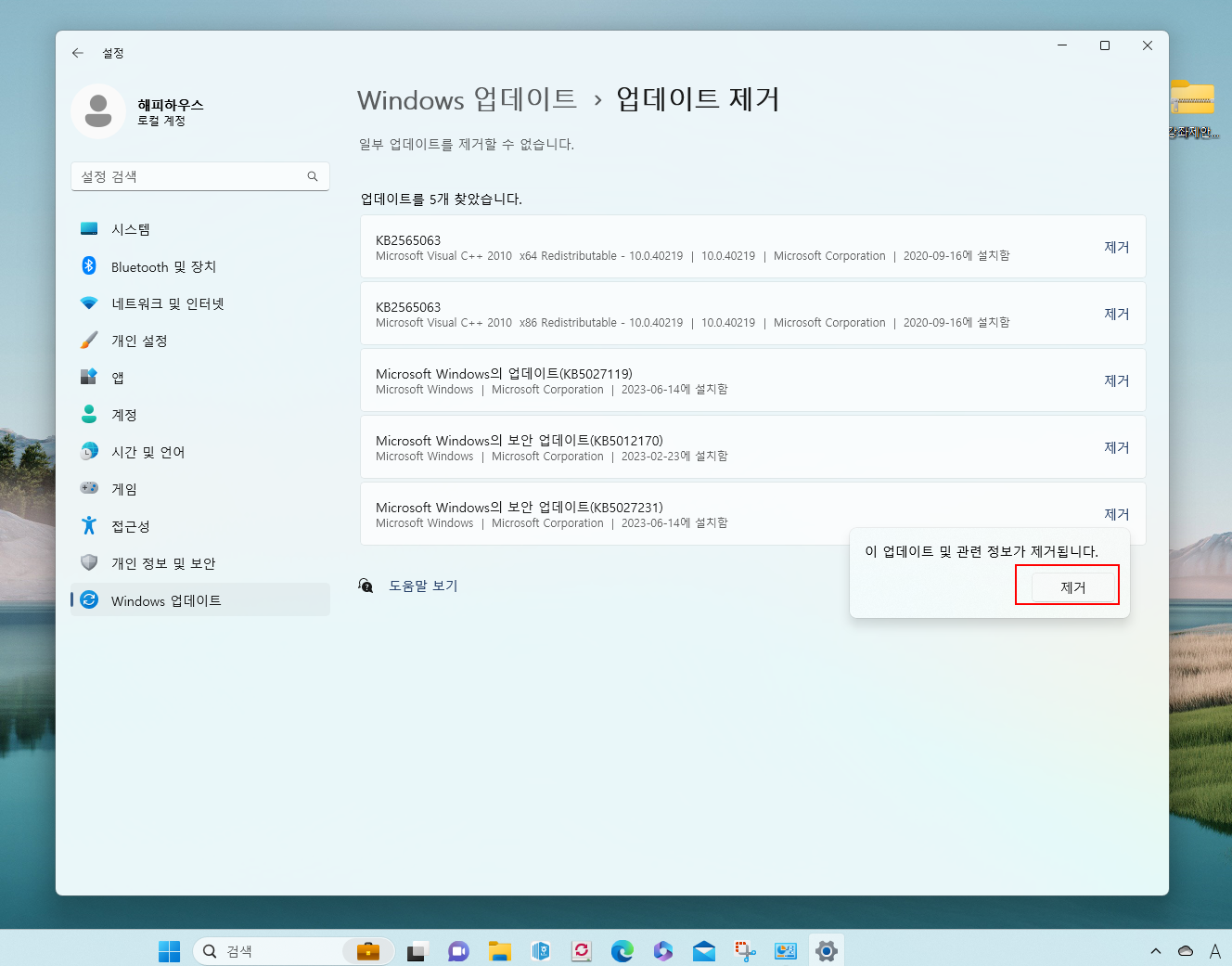Open Copilot app in taskbar
This screenshot has height=966, width=1232.
coord(663,951)
